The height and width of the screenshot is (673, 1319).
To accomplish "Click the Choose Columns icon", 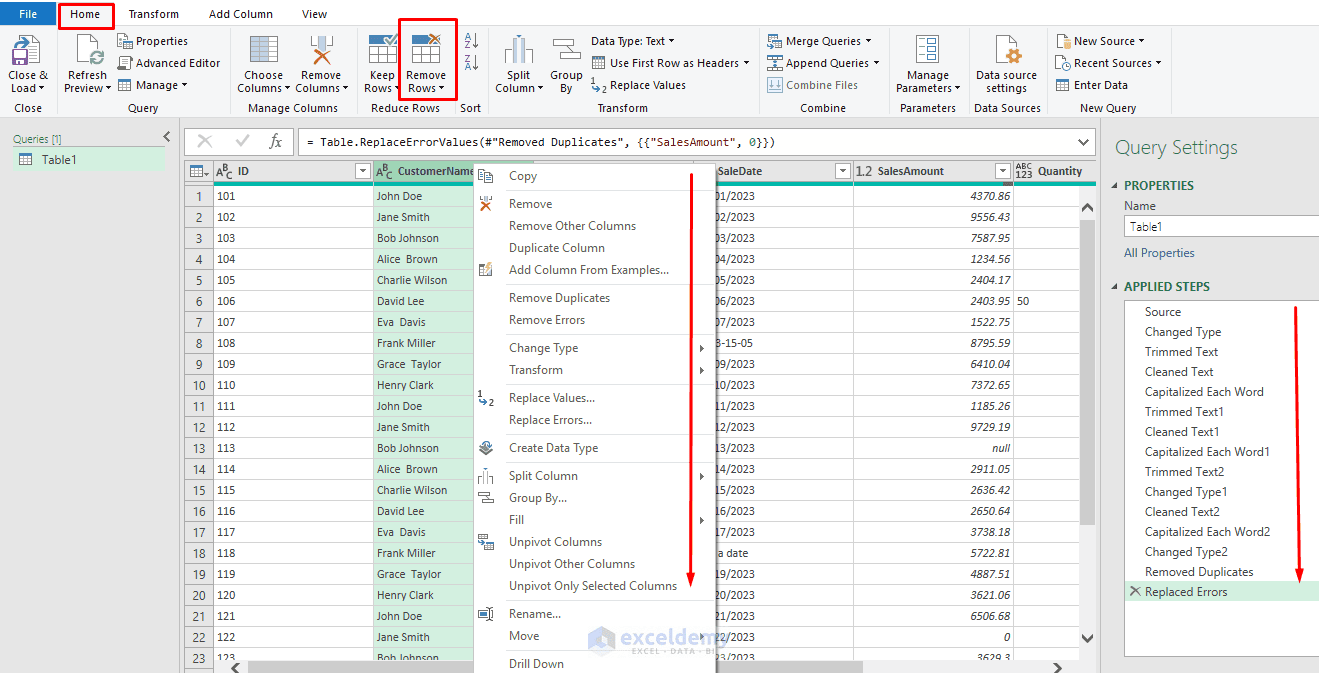I will tap(264, 50).
